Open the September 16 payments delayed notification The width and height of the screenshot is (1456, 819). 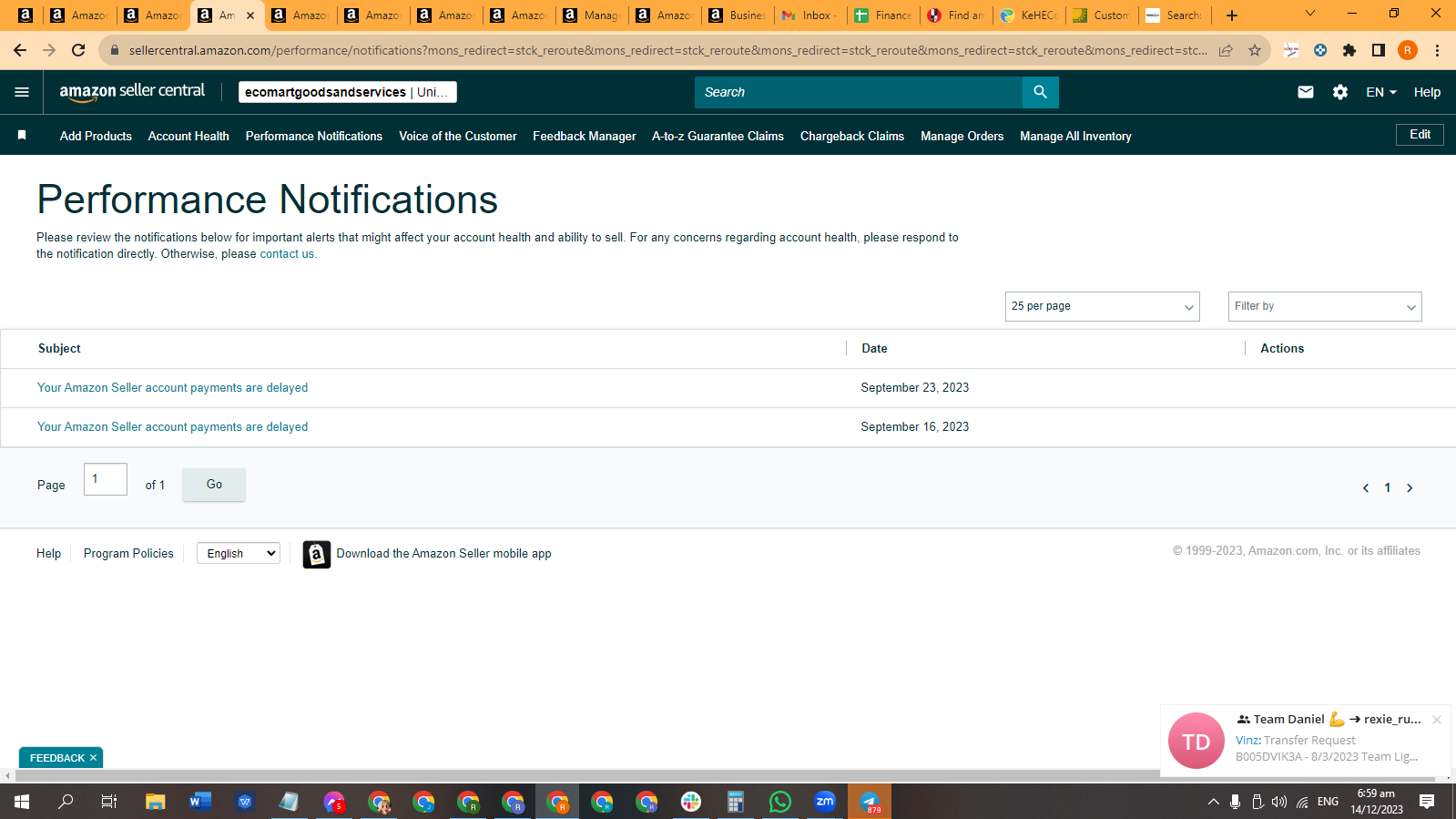[173, 427]
